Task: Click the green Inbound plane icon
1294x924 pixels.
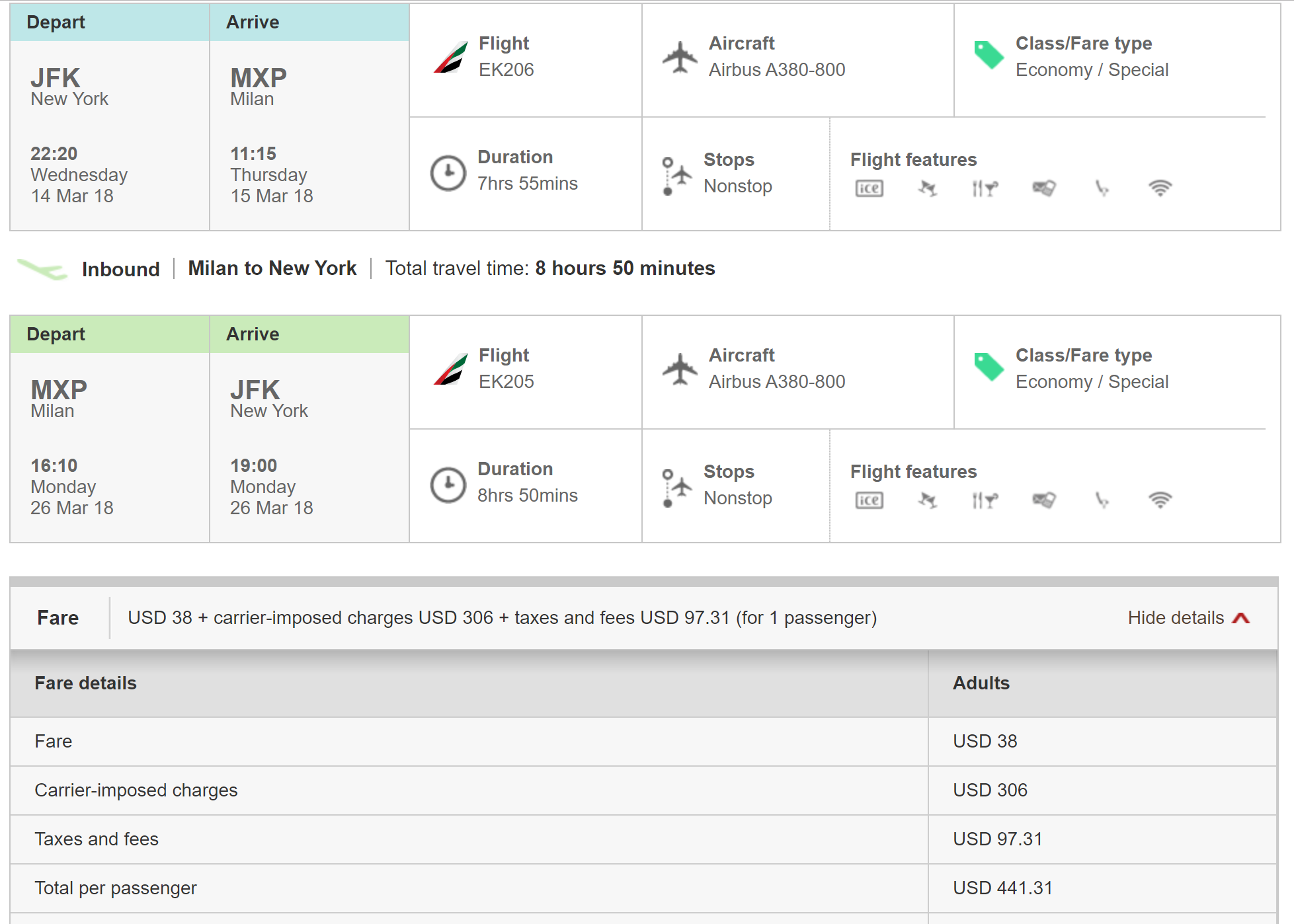Action: coord(42,269)
